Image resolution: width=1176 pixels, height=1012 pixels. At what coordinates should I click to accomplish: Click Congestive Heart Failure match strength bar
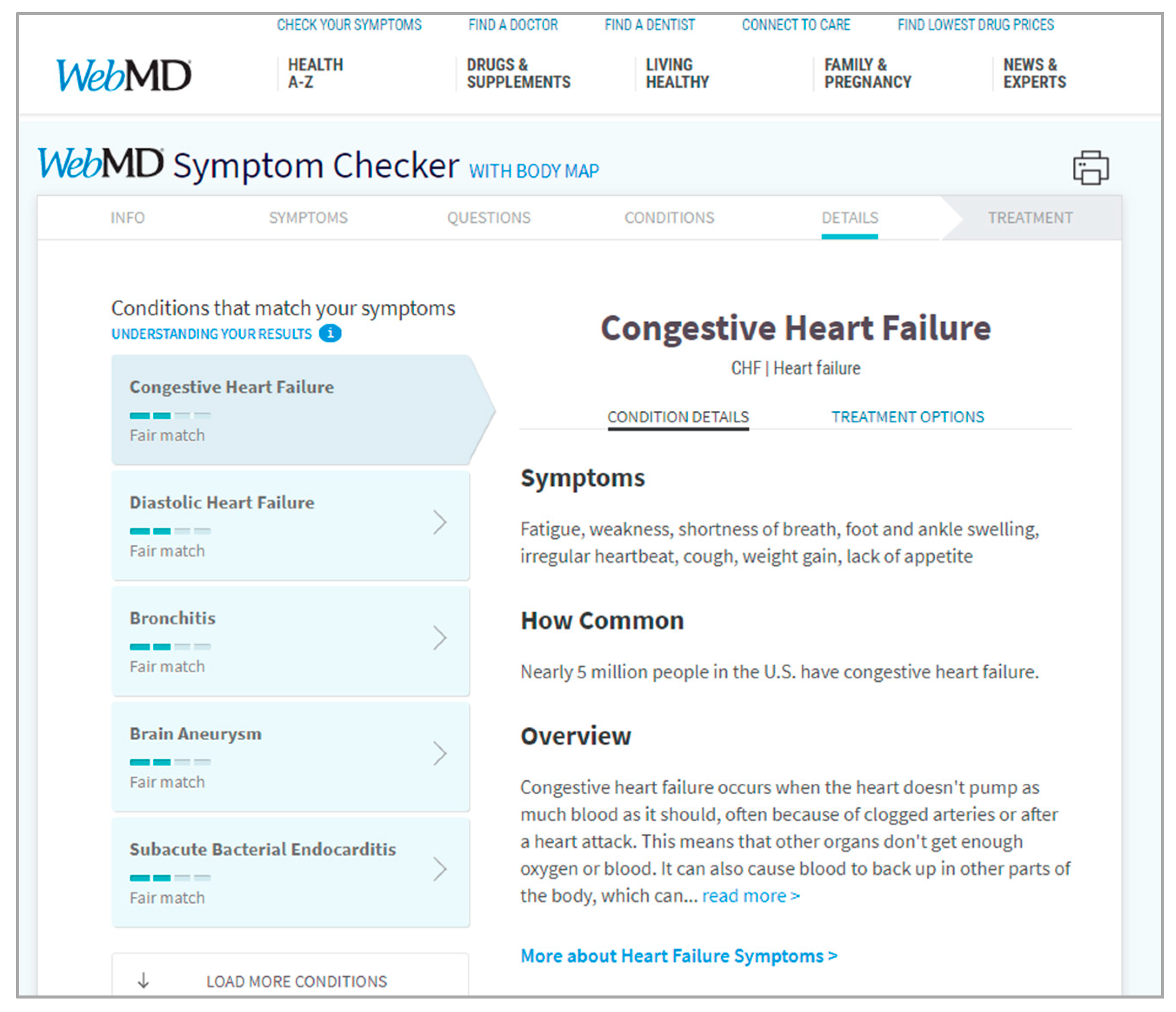click(x=170, y=415)
